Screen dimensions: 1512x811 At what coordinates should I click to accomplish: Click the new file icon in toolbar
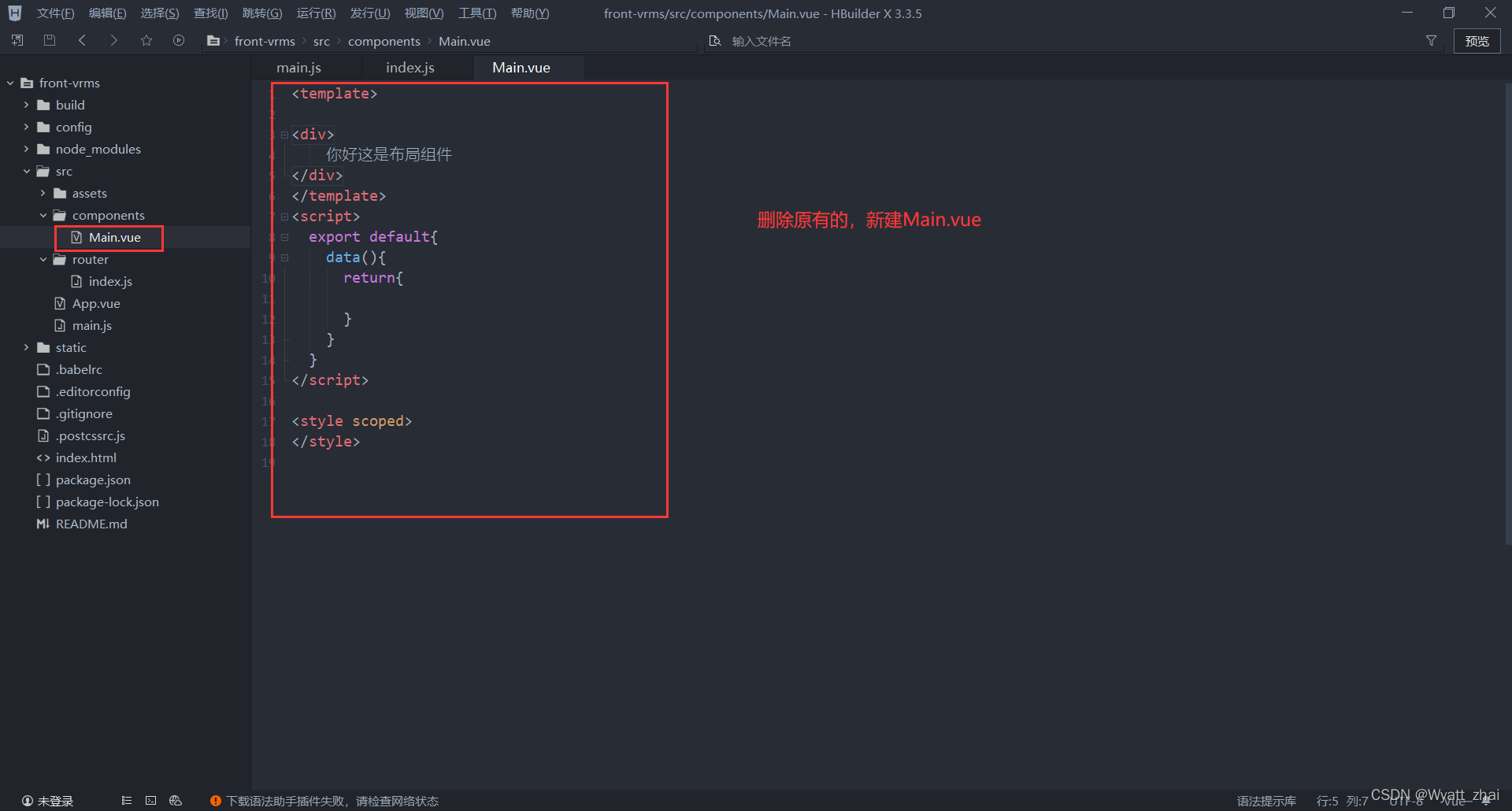(x=17, y=40)
